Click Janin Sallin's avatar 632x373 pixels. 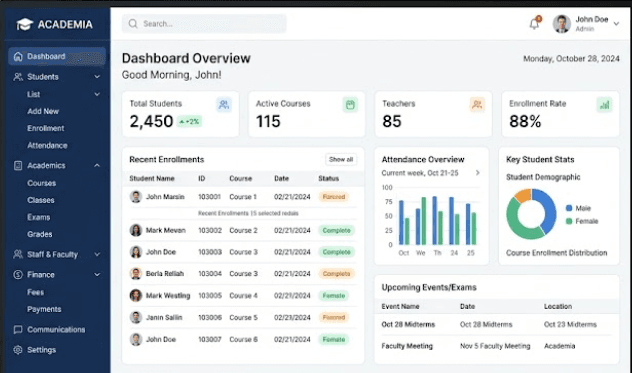[x=136, y=317]
